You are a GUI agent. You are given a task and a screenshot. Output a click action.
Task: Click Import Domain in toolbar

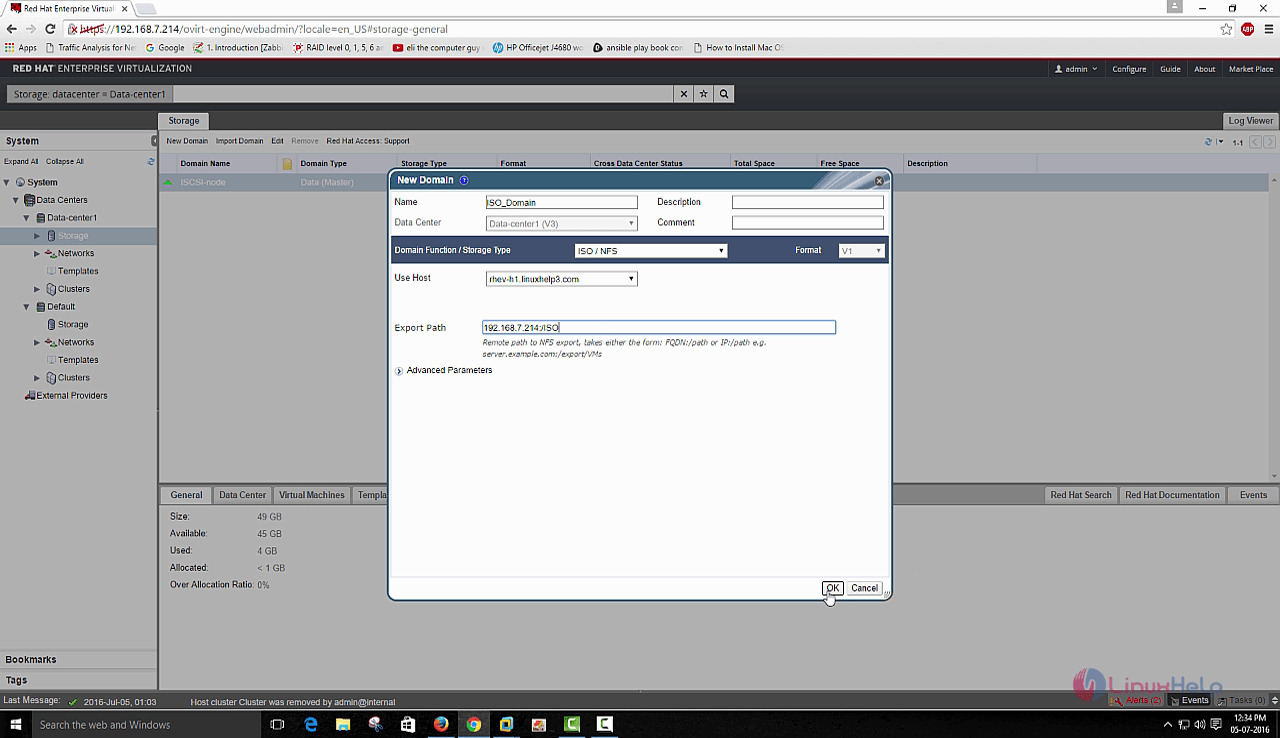(240, 141)
